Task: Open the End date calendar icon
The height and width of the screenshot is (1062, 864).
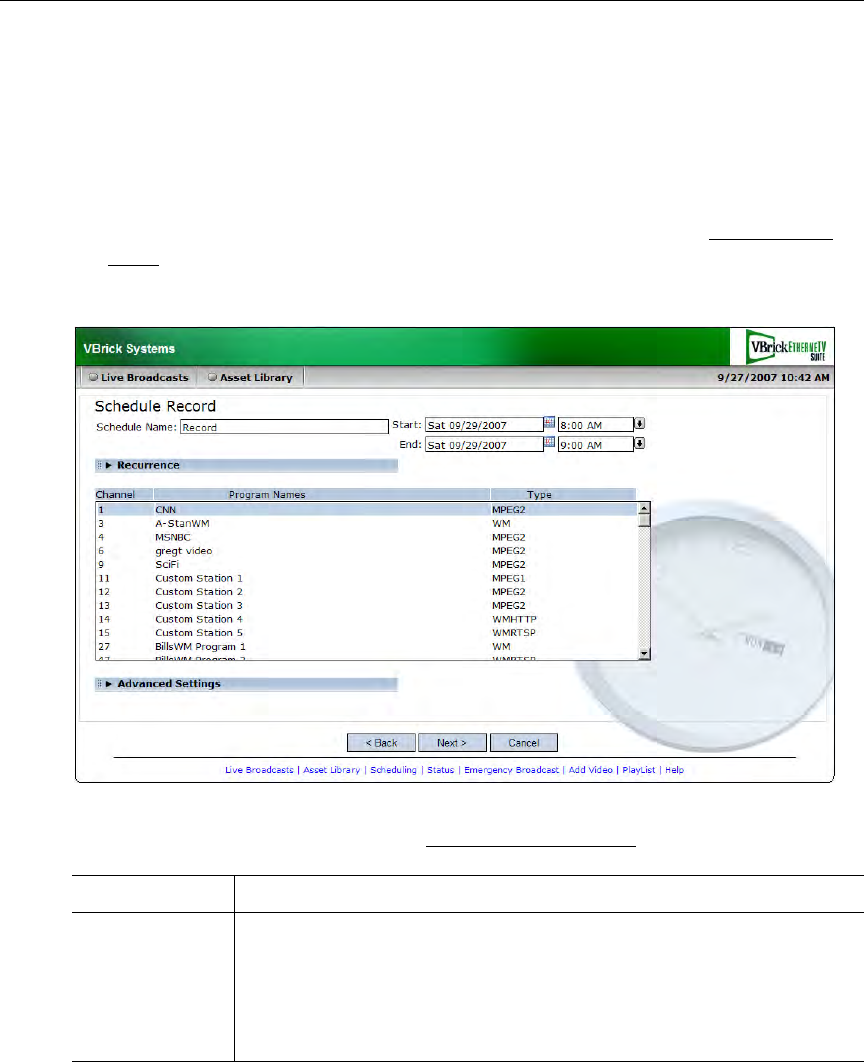Action: [549, 443]
